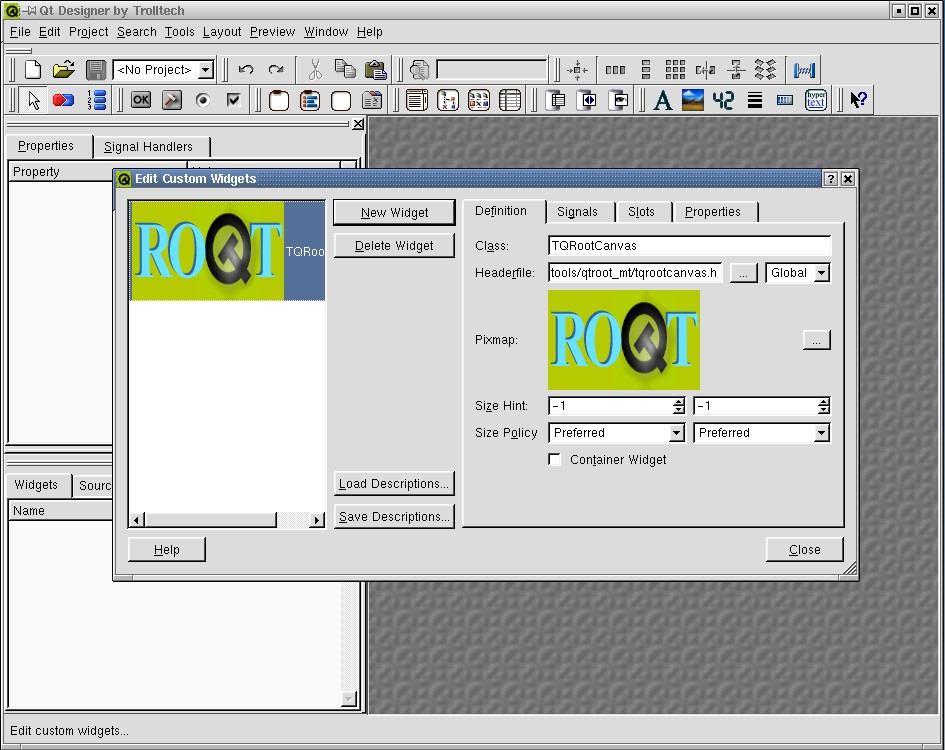This screenshot has height=750, width=945.
Task: Switch to the Signals tab
Action: pos(577,212)
